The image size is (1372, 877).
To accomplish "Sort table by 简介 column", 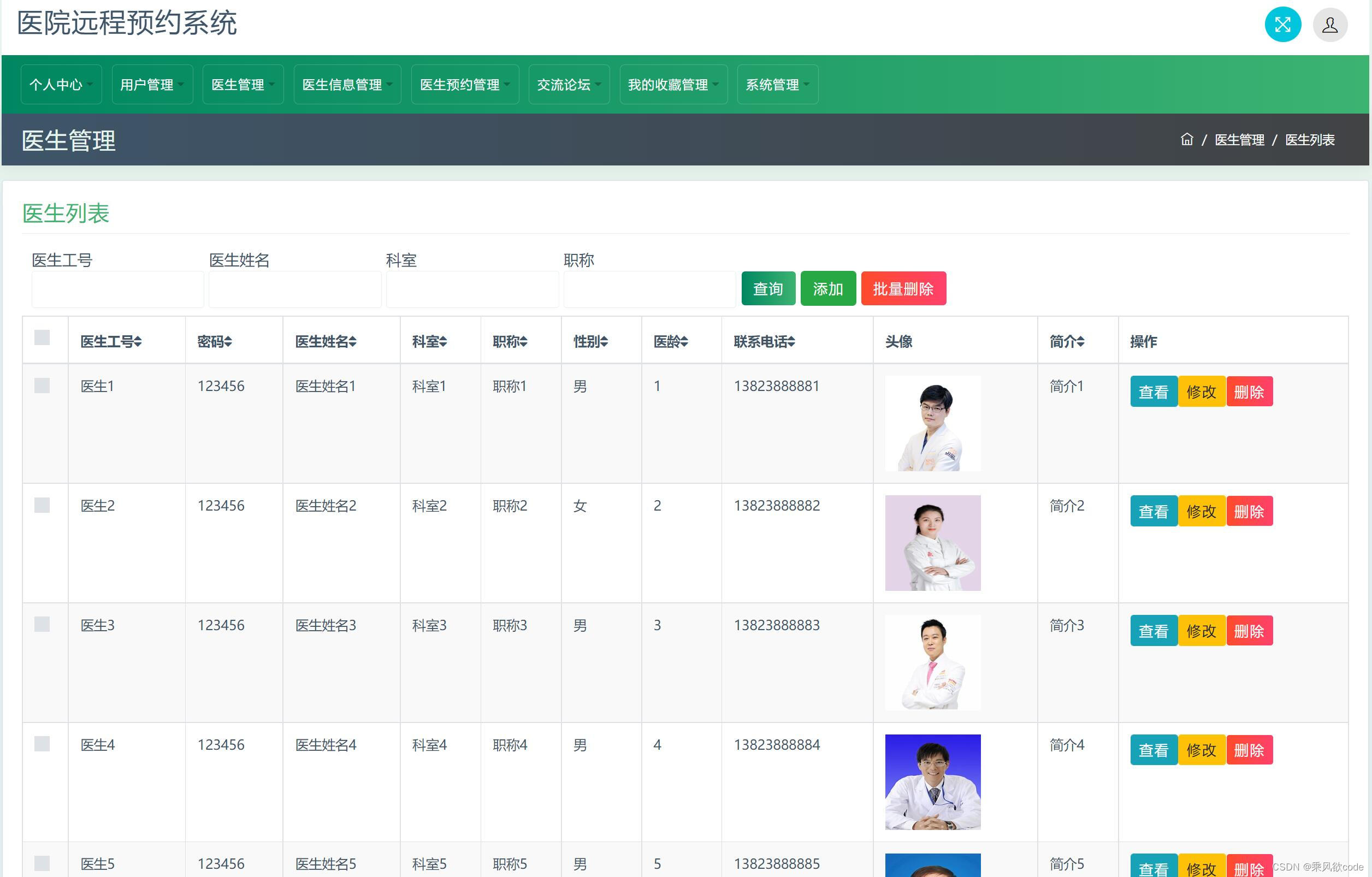I will [1080, 342].
